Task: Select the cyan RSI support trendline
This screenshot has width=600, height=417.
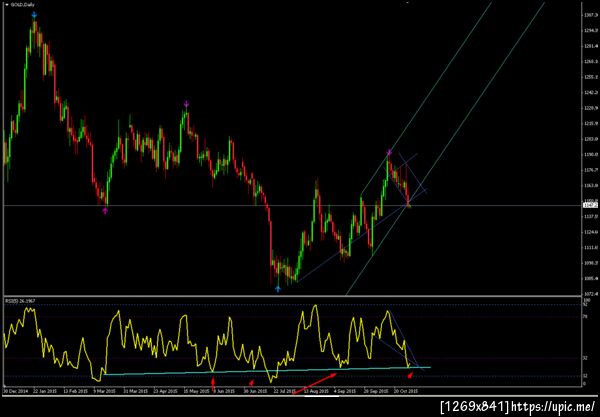Action: point(267,371)
